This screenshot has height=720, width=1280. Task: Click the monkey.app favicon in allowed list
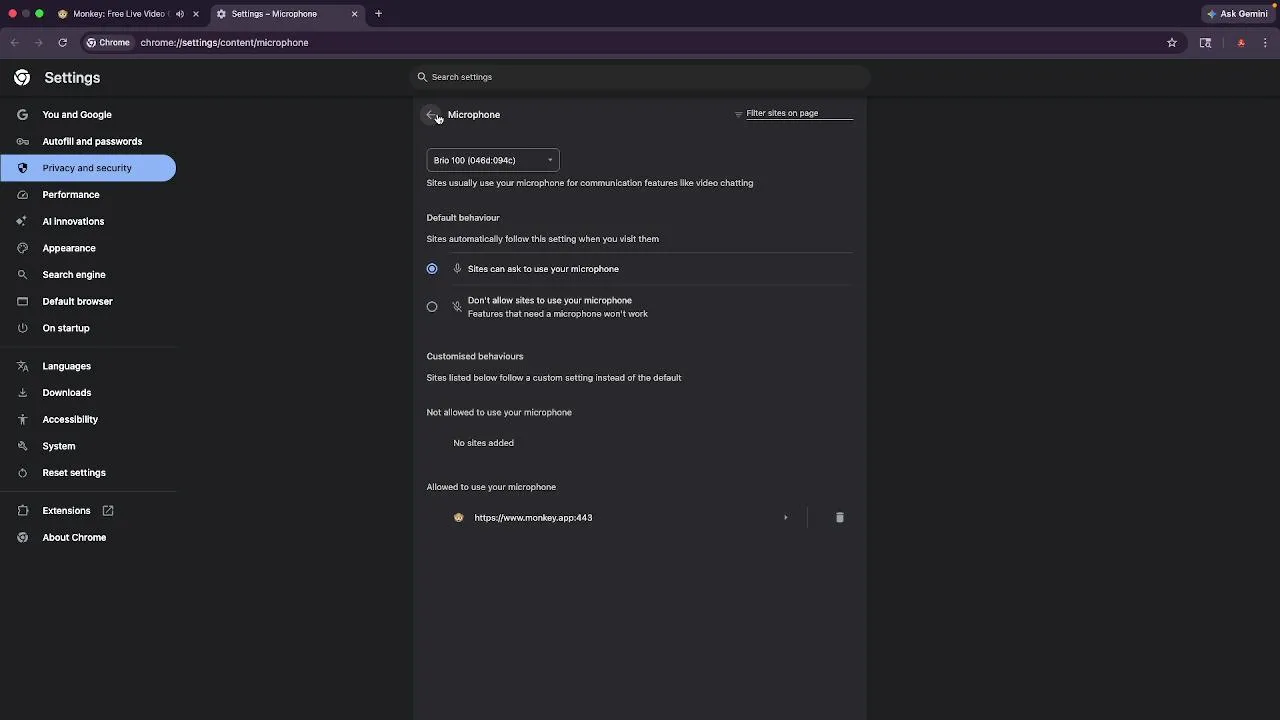click(x=459, y=518)
